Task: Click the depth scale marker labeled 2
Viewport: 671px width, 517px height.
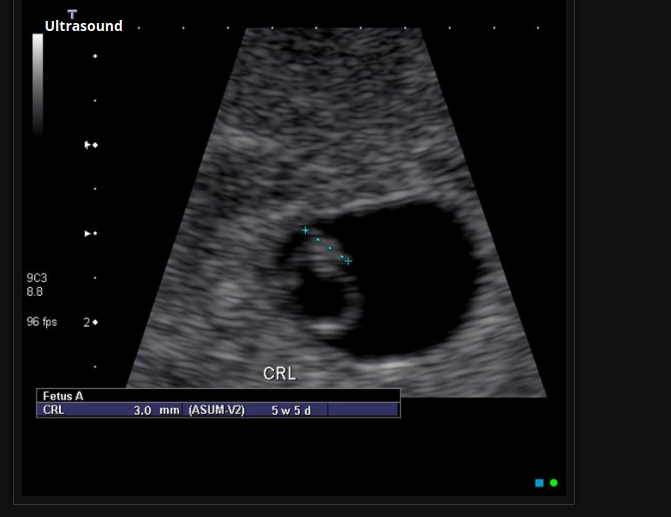Action: point(87,322)
